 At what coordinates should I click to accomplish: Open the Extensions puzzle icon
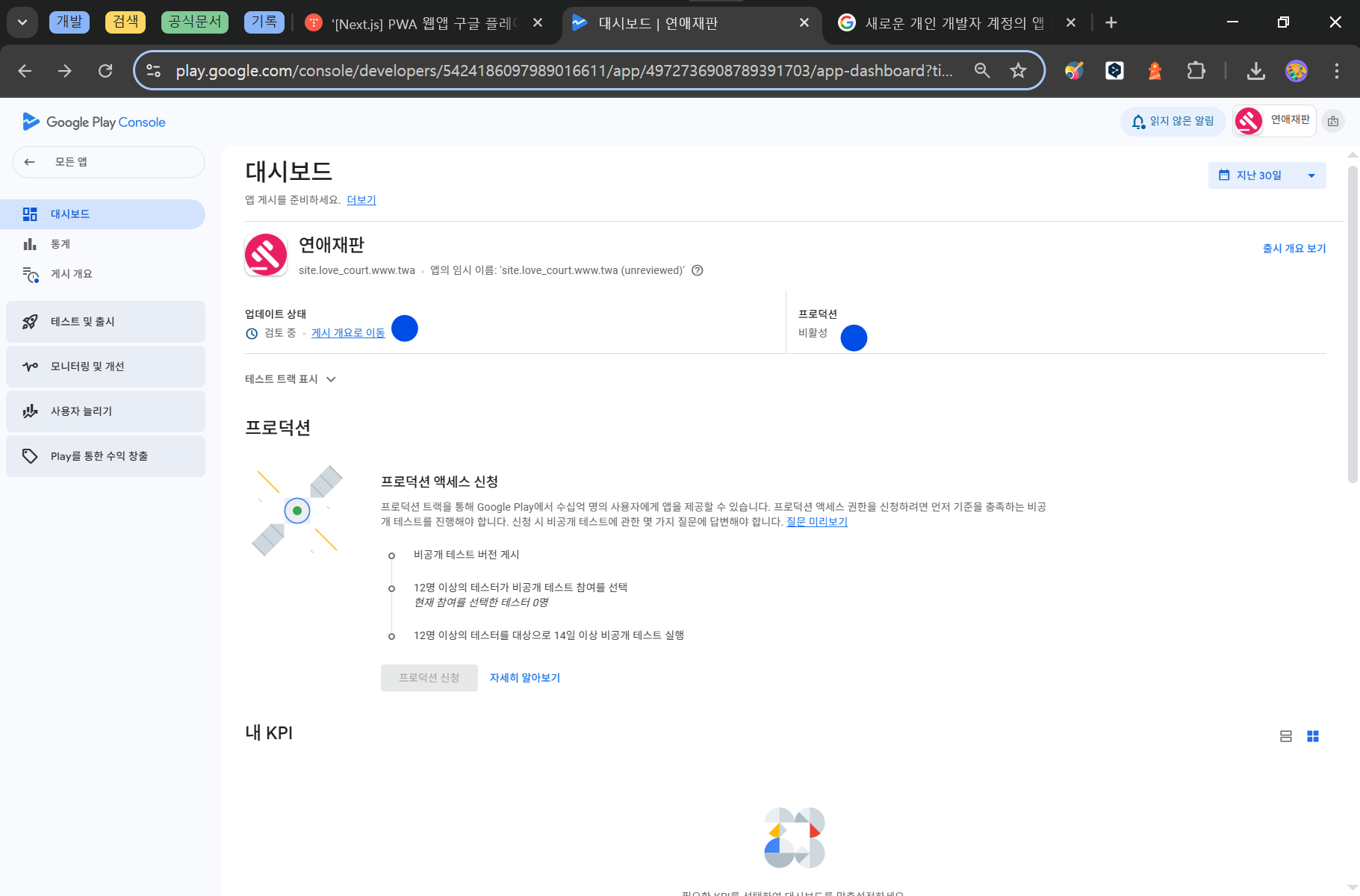[x=1196, y=71]
